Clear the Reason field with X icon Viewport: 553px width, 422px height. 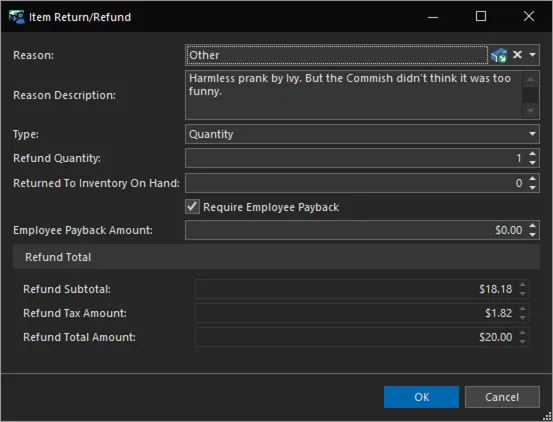[x=517, y=55]
